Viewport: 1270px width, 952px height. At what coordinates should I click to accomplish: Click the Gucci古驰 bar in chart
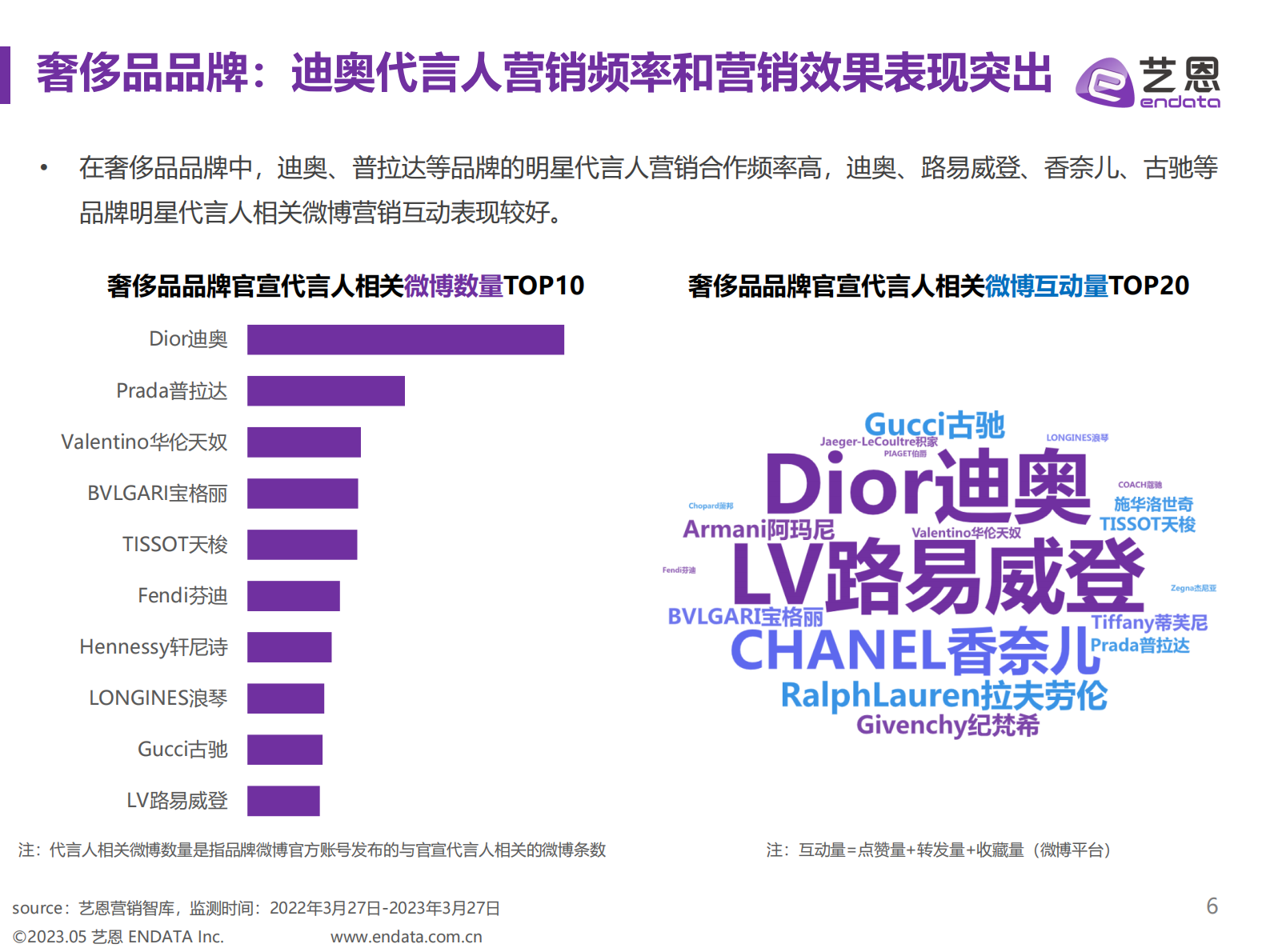[285, 749]
